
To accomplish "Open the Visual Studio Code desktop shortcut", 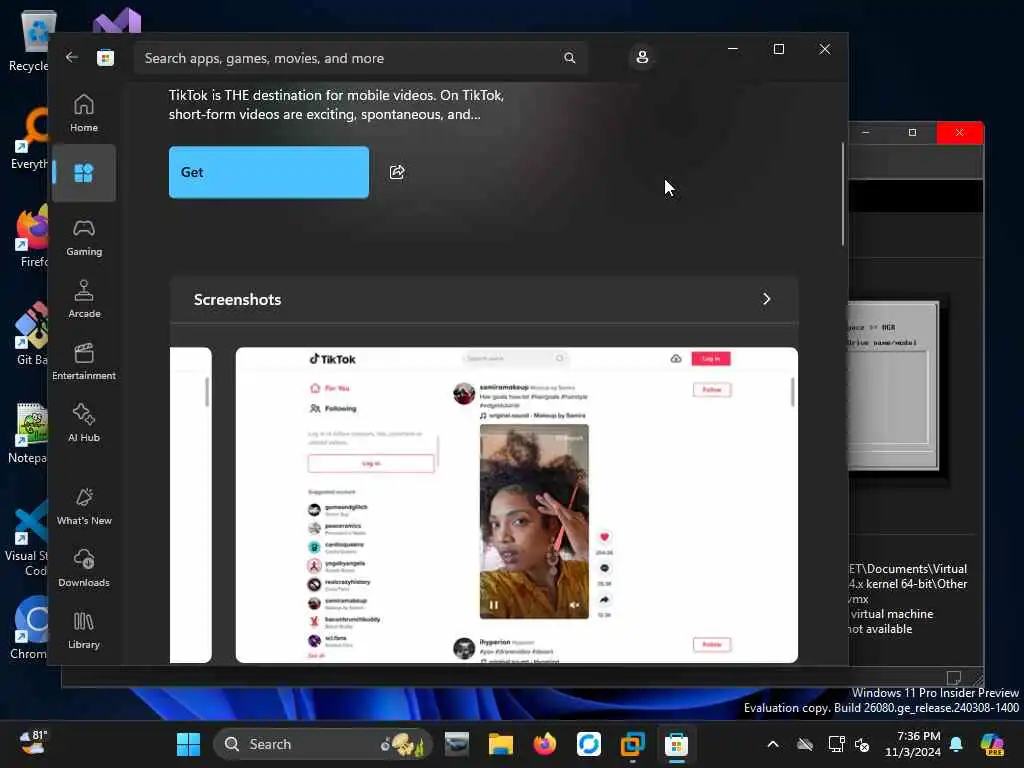I will tap(27, 537).
